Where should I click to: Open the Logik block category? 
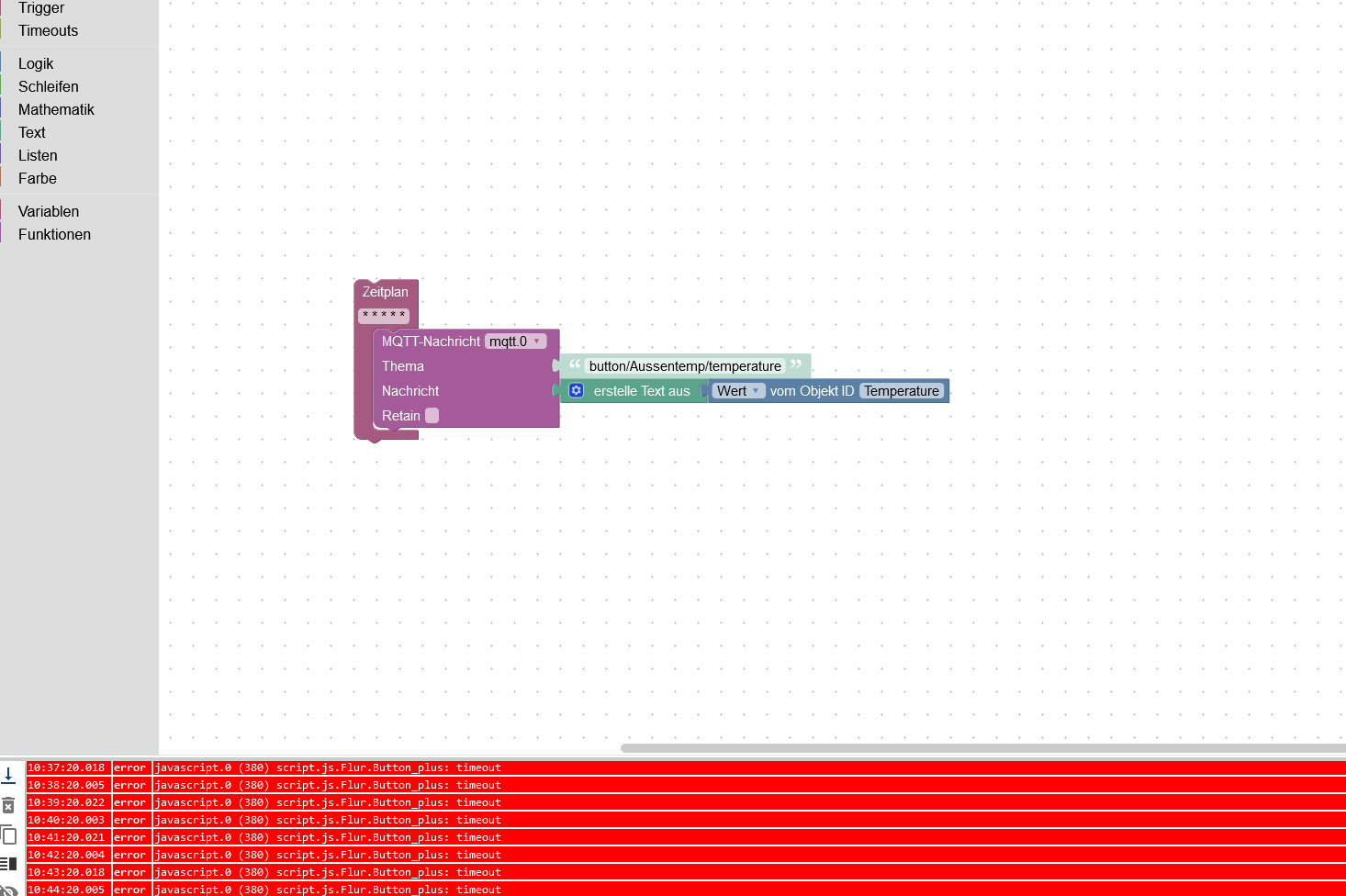(x=36, y=63)
